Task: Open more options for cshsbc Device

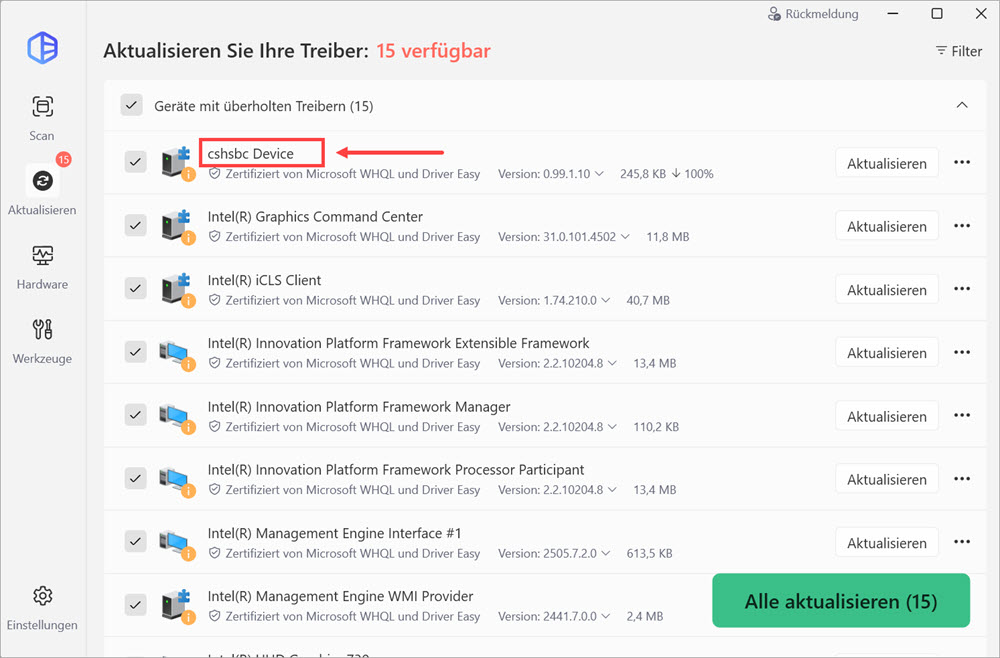Action: point(962,163)
